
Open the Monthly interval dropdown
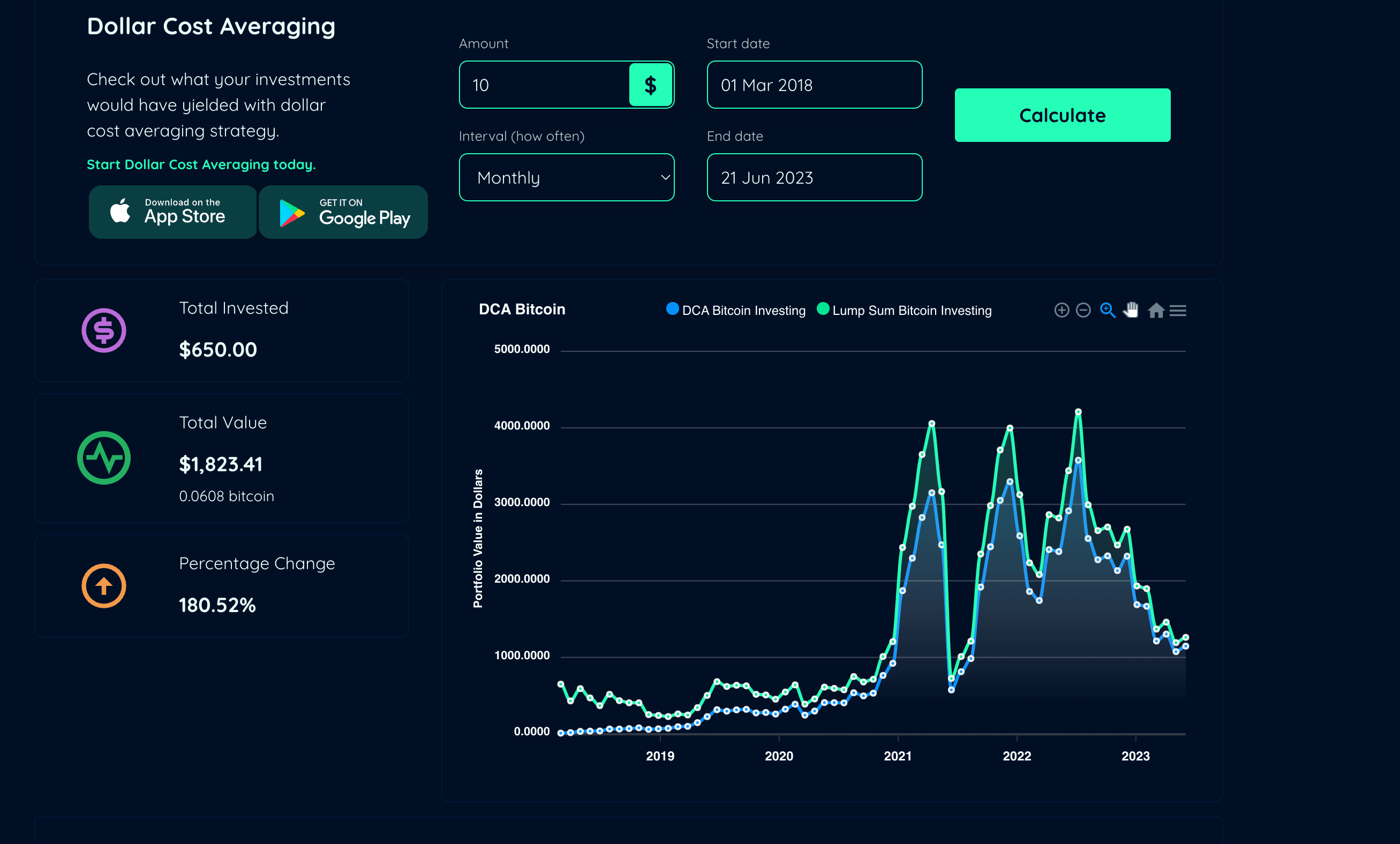[567, 178]
